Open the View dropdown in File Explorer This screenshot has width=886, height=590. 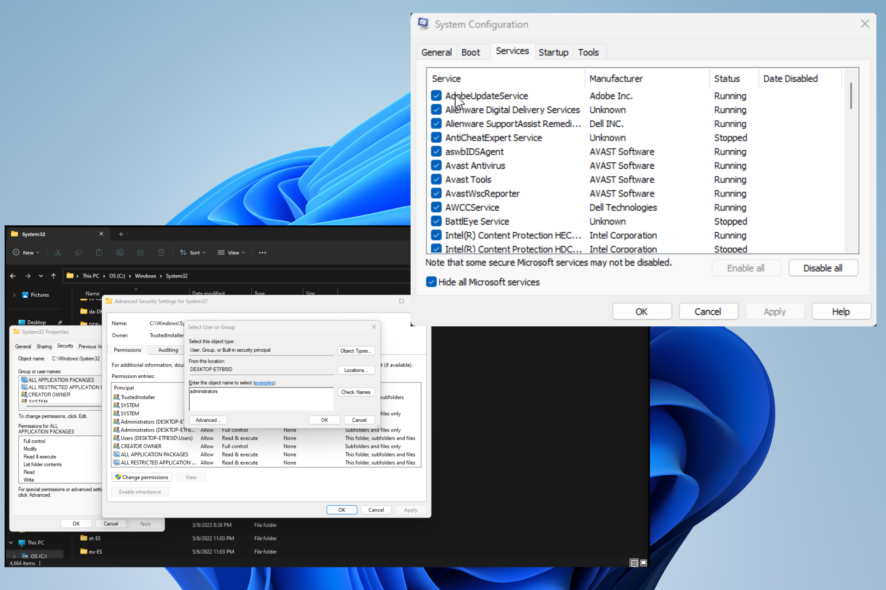tap(231, 253)
